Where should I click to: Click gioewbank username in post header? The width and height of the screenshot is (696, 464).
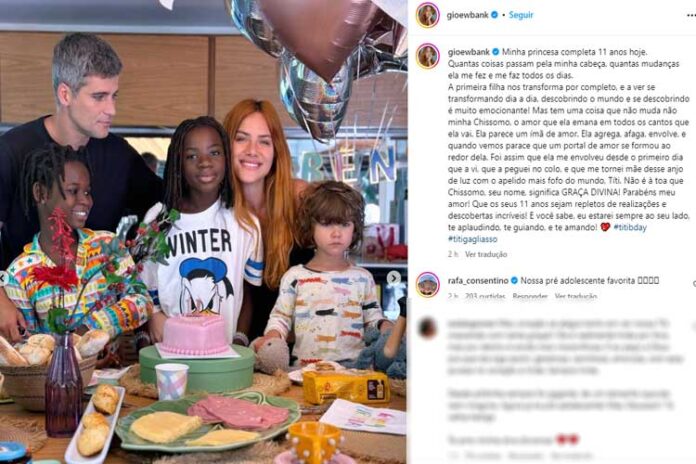point(467,15)
